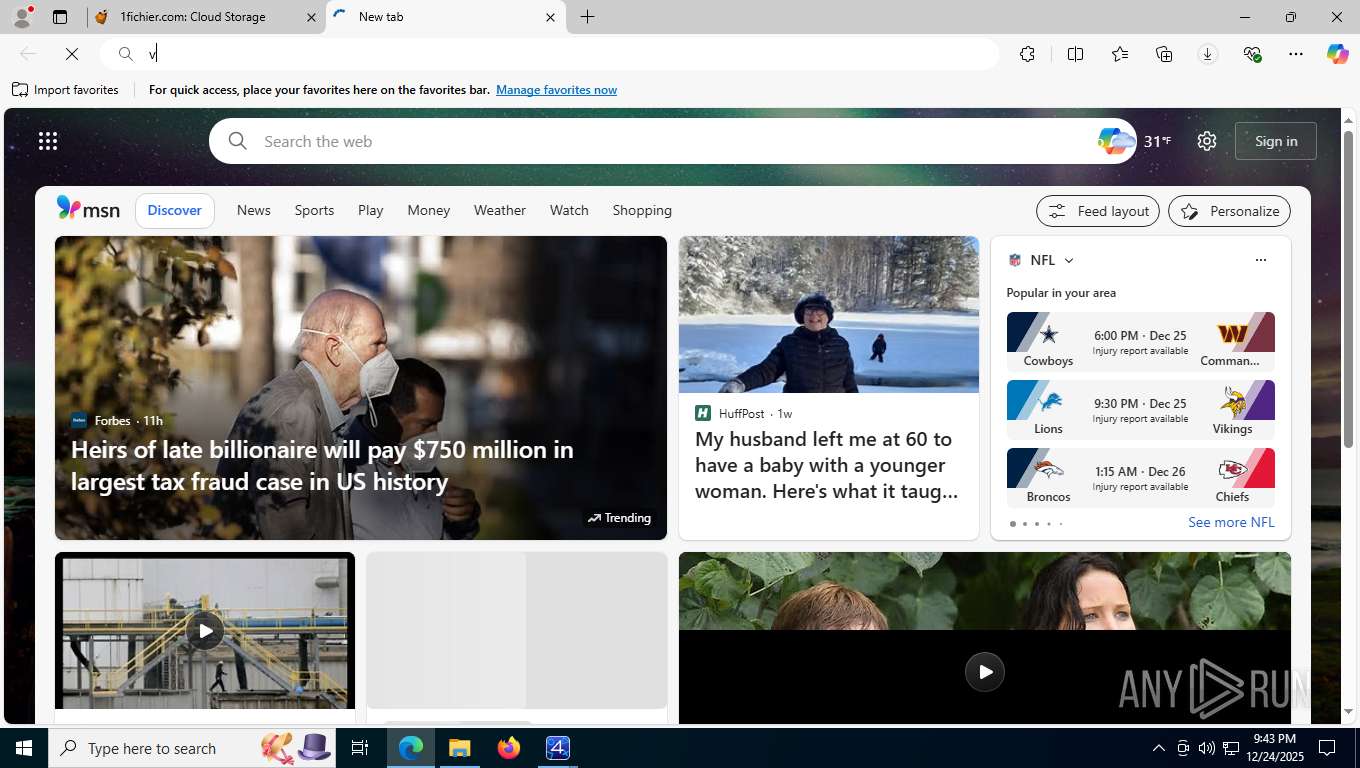This screenshot has width=1360, height=768.
Task: Toggle split screen icon
Action: [1075, 54]
